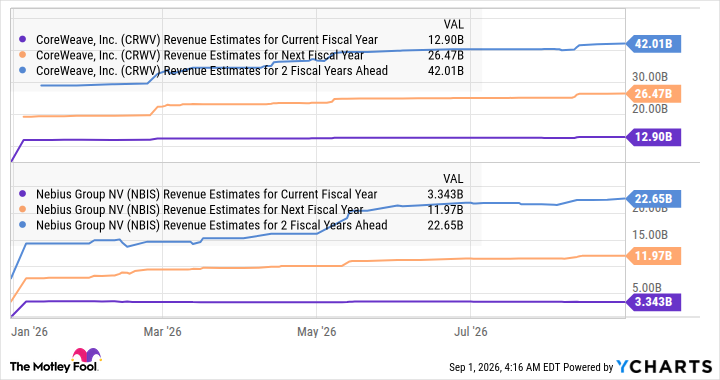Click the 'Sep 1, 2026, 4:16 AM EDT' timestamp
The image size is (720, 380).
coord(505,367)
